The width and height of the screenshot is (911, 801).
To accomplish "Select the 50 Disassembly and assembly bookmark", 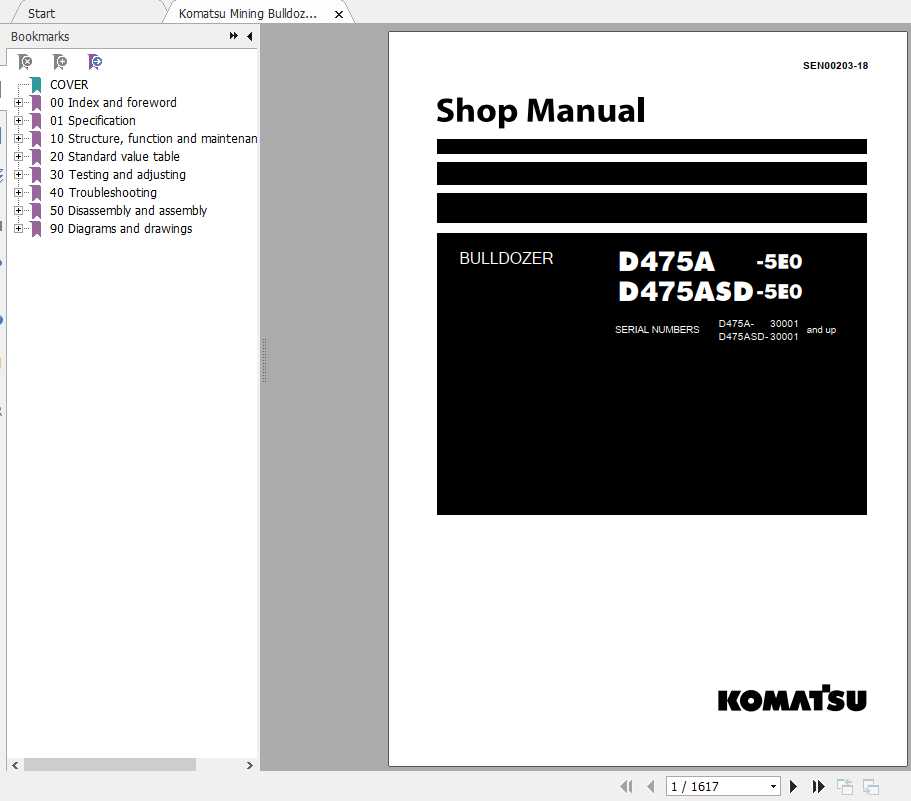I will 128,211.
